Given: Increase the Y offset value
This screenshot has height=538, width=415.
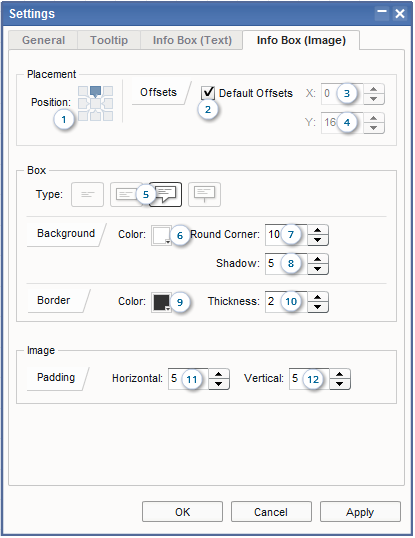Looking at the screenshot, I should [374, 118].
